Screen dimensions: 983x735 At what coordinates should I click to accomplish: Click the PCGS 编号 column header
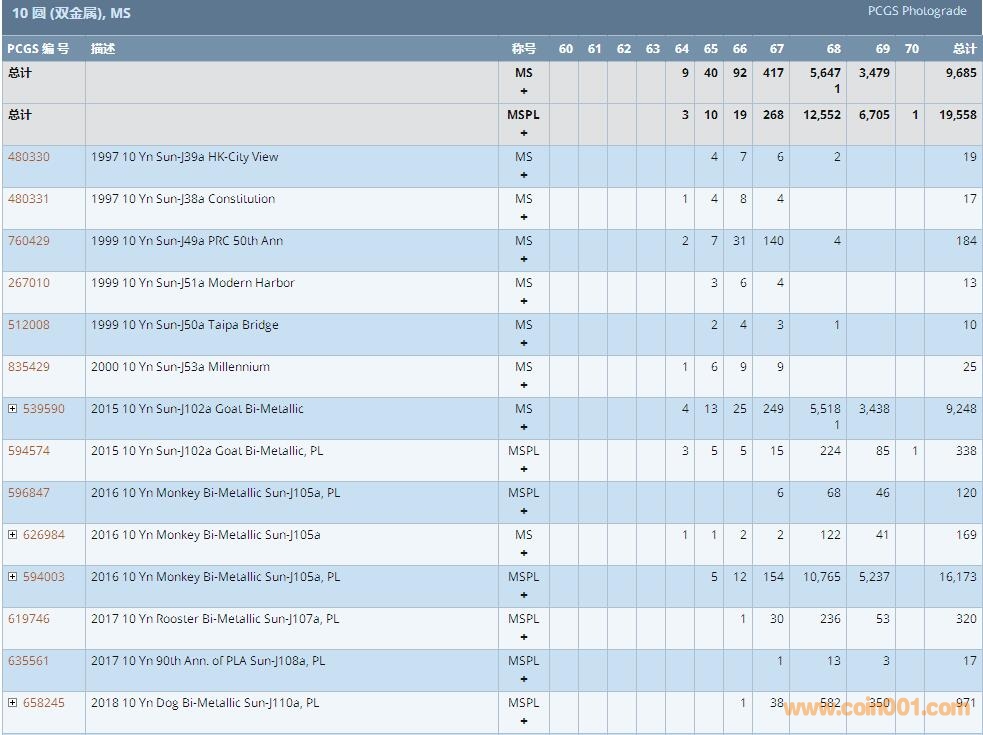[38, 48]
